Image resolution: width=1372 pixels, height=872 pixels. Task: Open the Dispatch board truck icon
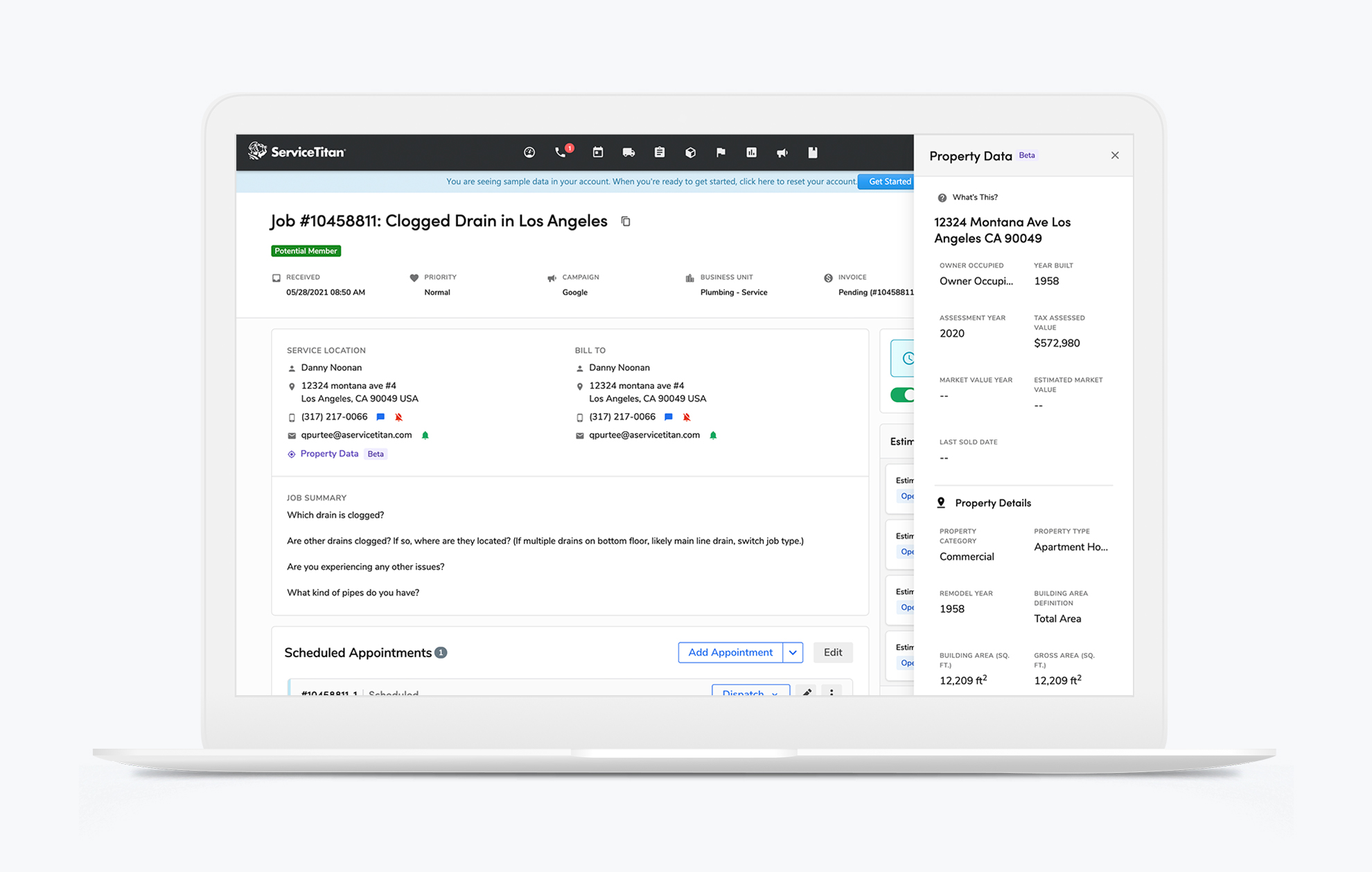pyautogui.click(x=628, y=152)
